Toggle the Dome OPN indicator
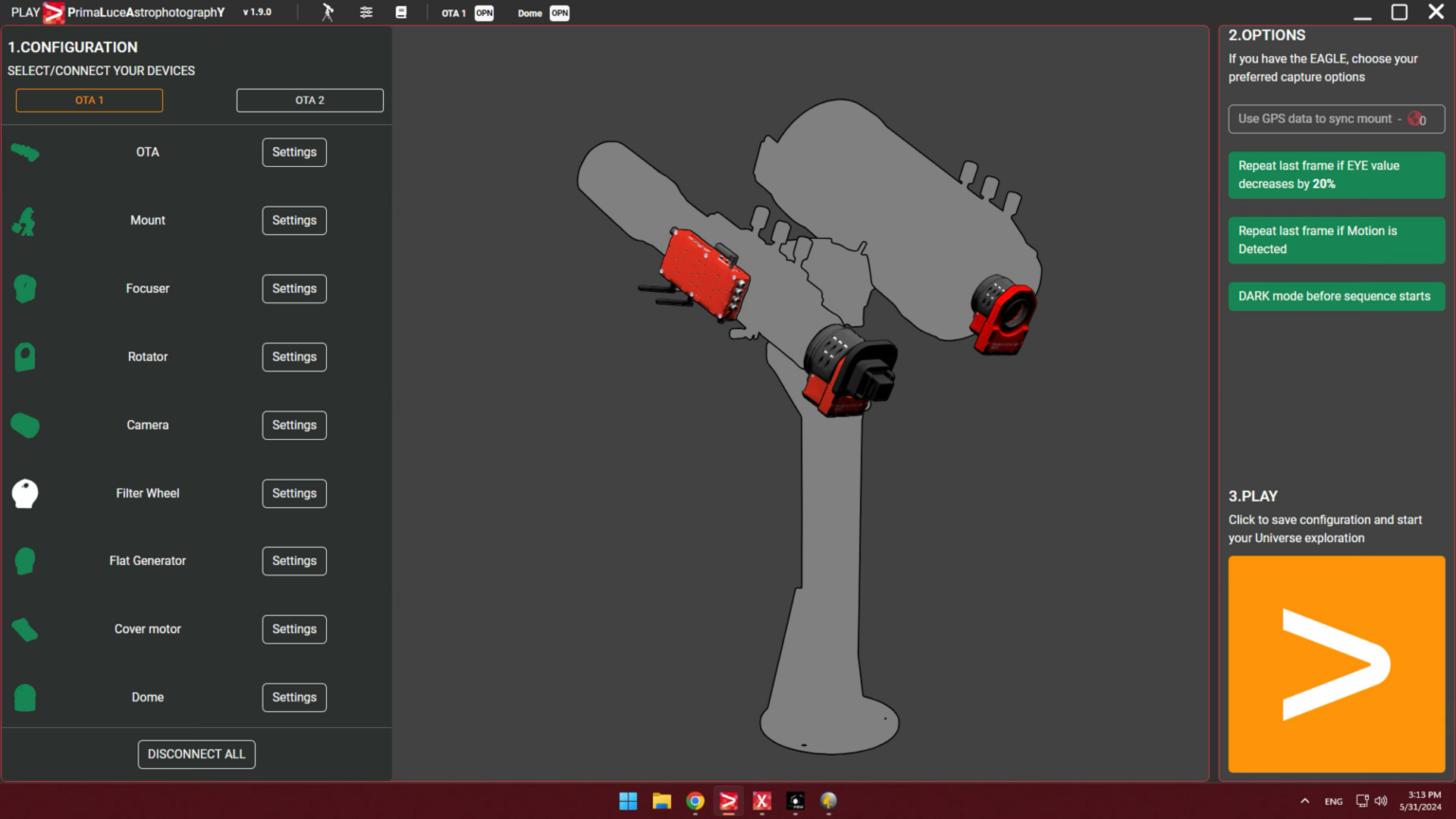 click(x=559, y=12)
